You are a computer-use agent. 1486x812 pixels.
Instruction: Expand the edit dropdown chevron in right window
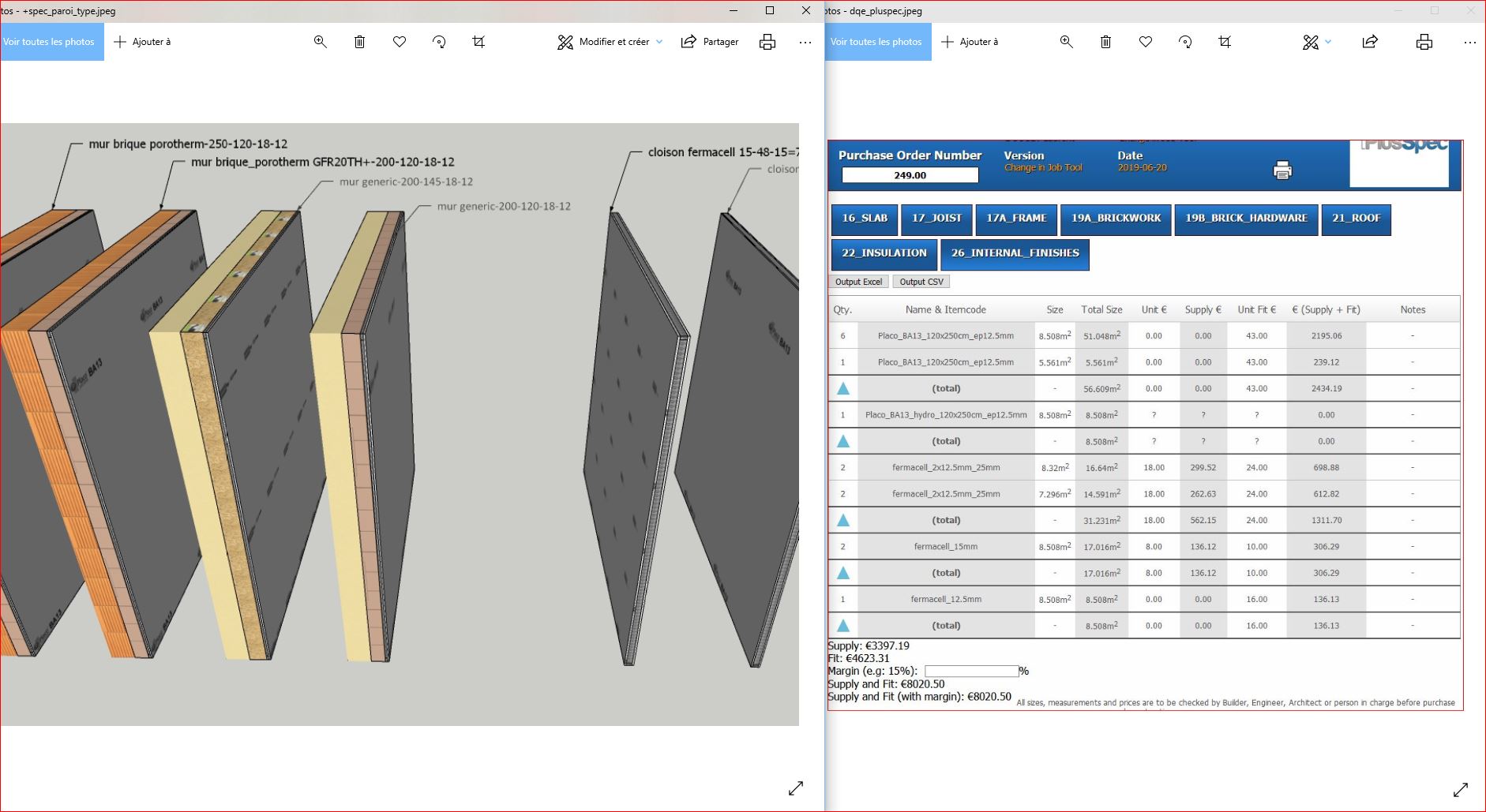[1328, 42]
